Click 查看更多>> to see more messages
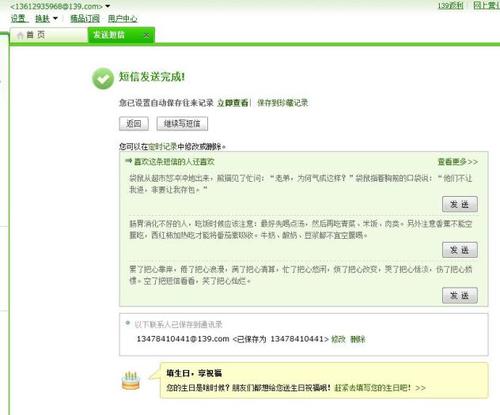Viewport: 500px width, 415px height. click(458, 162)
